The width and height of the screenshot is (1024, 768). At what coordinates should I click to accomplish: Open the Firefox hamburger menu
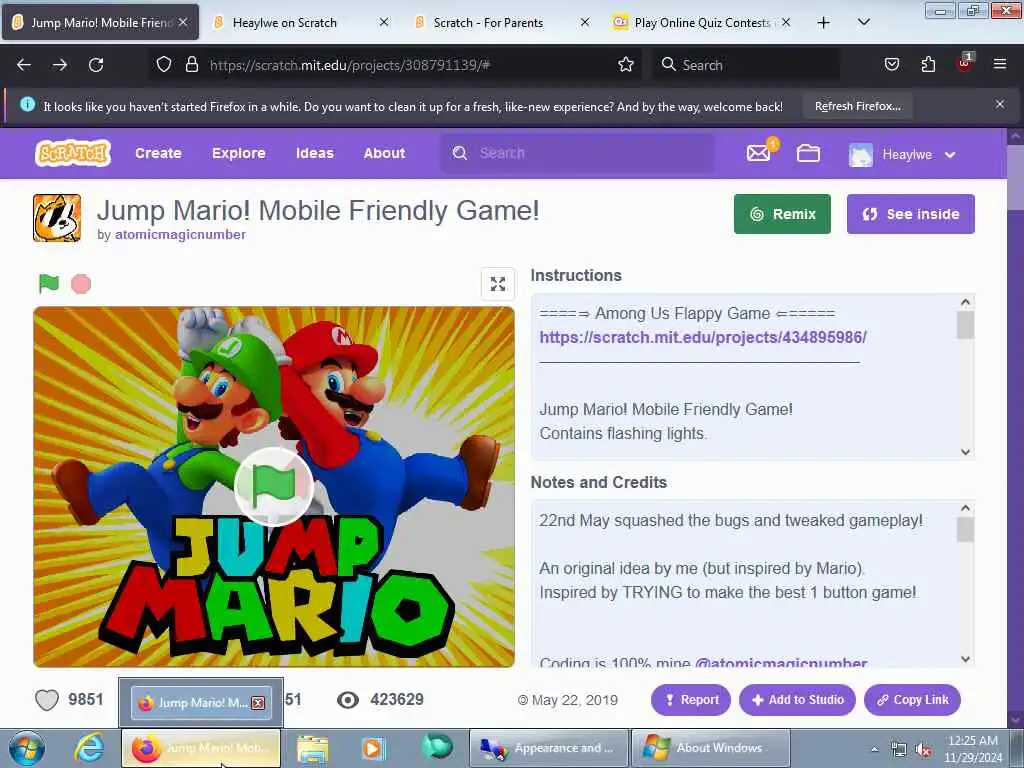999,64
